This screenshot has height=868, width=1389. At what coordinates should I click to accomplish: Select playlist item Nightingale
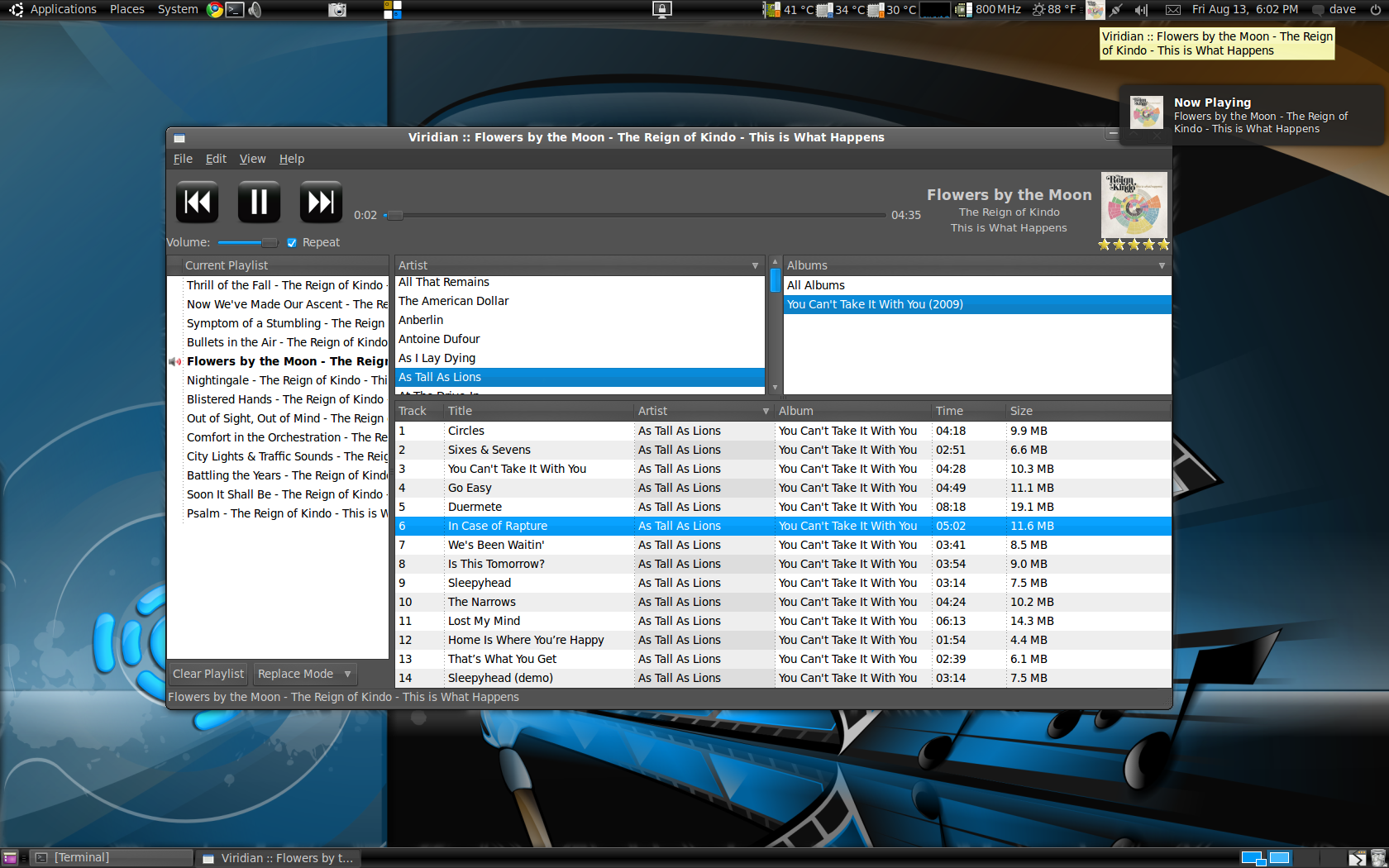(278, 380)
